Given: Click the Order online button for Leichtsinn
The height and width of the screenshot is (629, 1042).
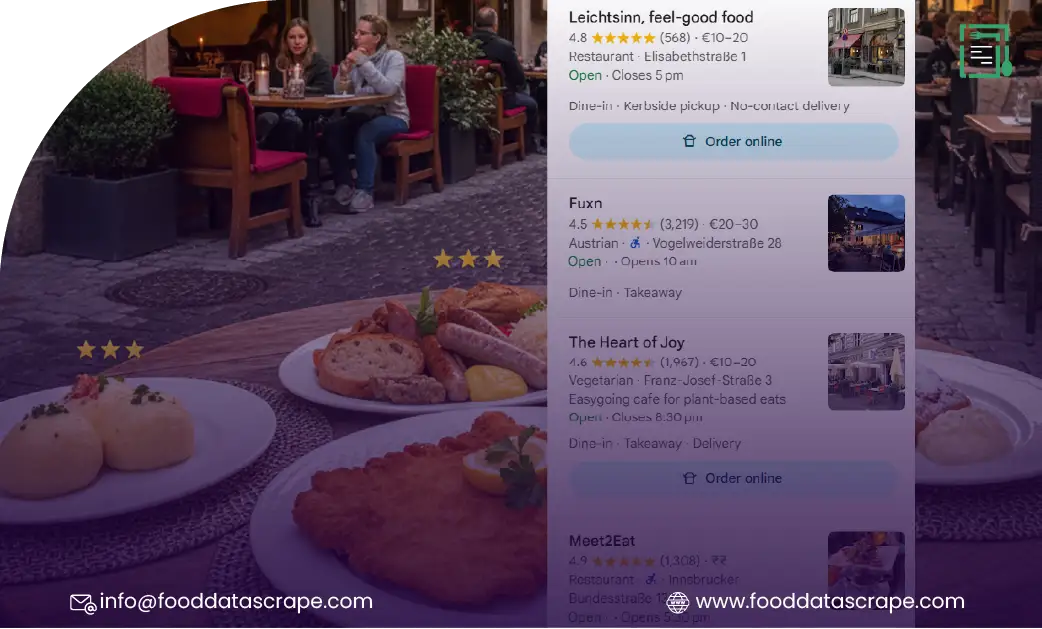Looking at the screenshot, I should click(734, 141).
